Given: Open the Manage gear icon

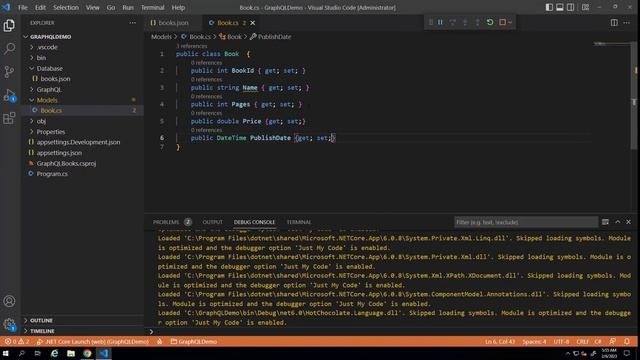Looking at the screenshot, I should click(x=9, y=324).
